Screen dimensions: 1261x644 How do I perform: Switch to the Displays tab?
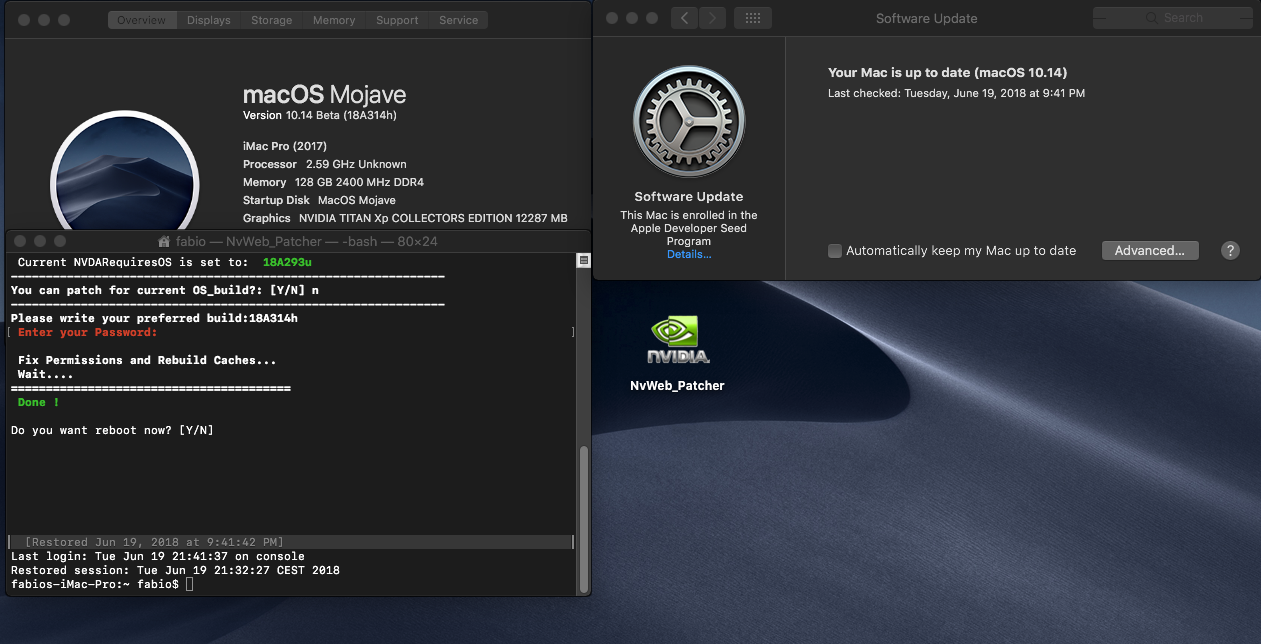click(x=209, y=20)
